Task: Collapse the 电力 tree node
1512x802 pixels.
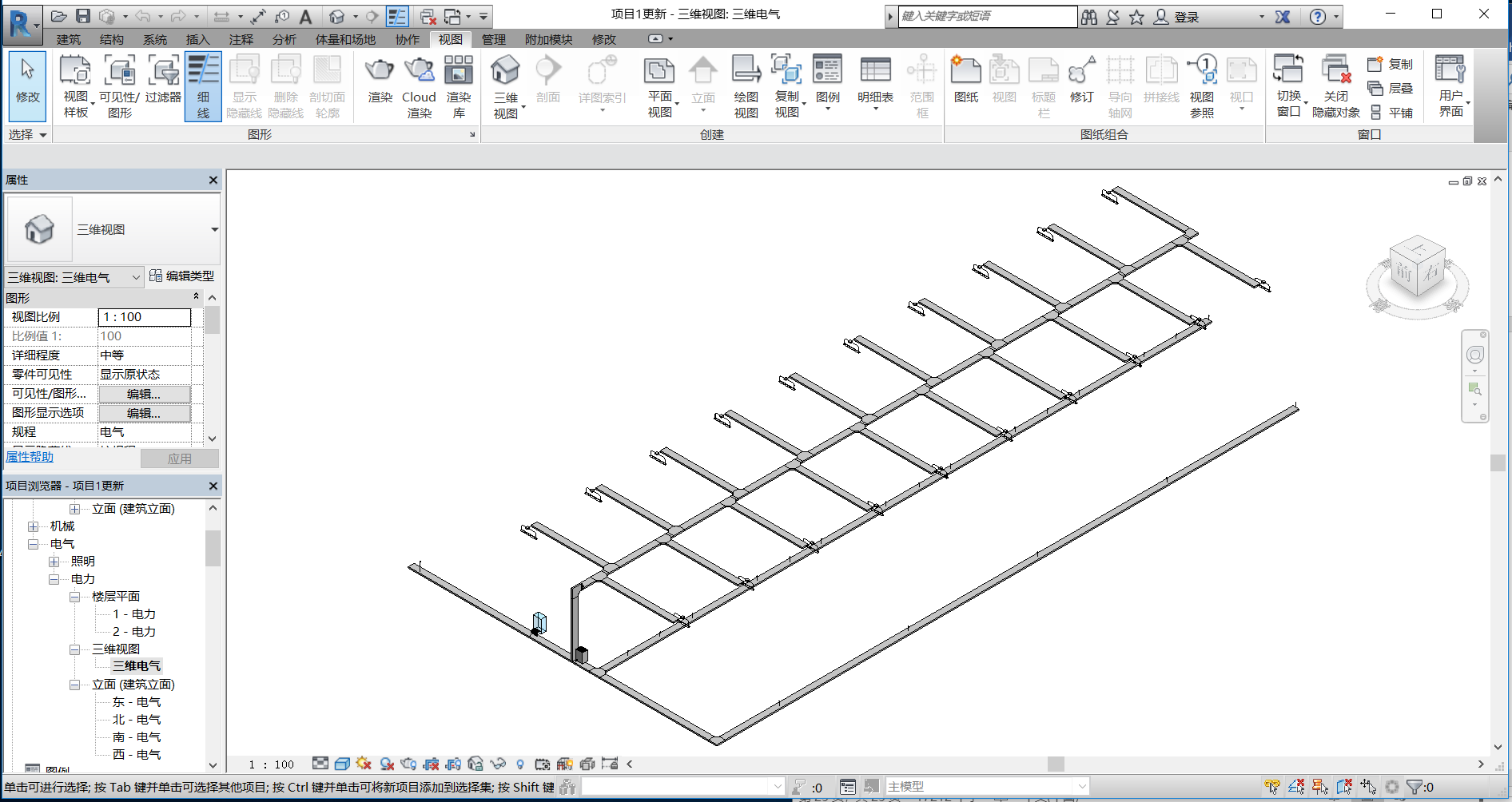Action: pos(54,579)
